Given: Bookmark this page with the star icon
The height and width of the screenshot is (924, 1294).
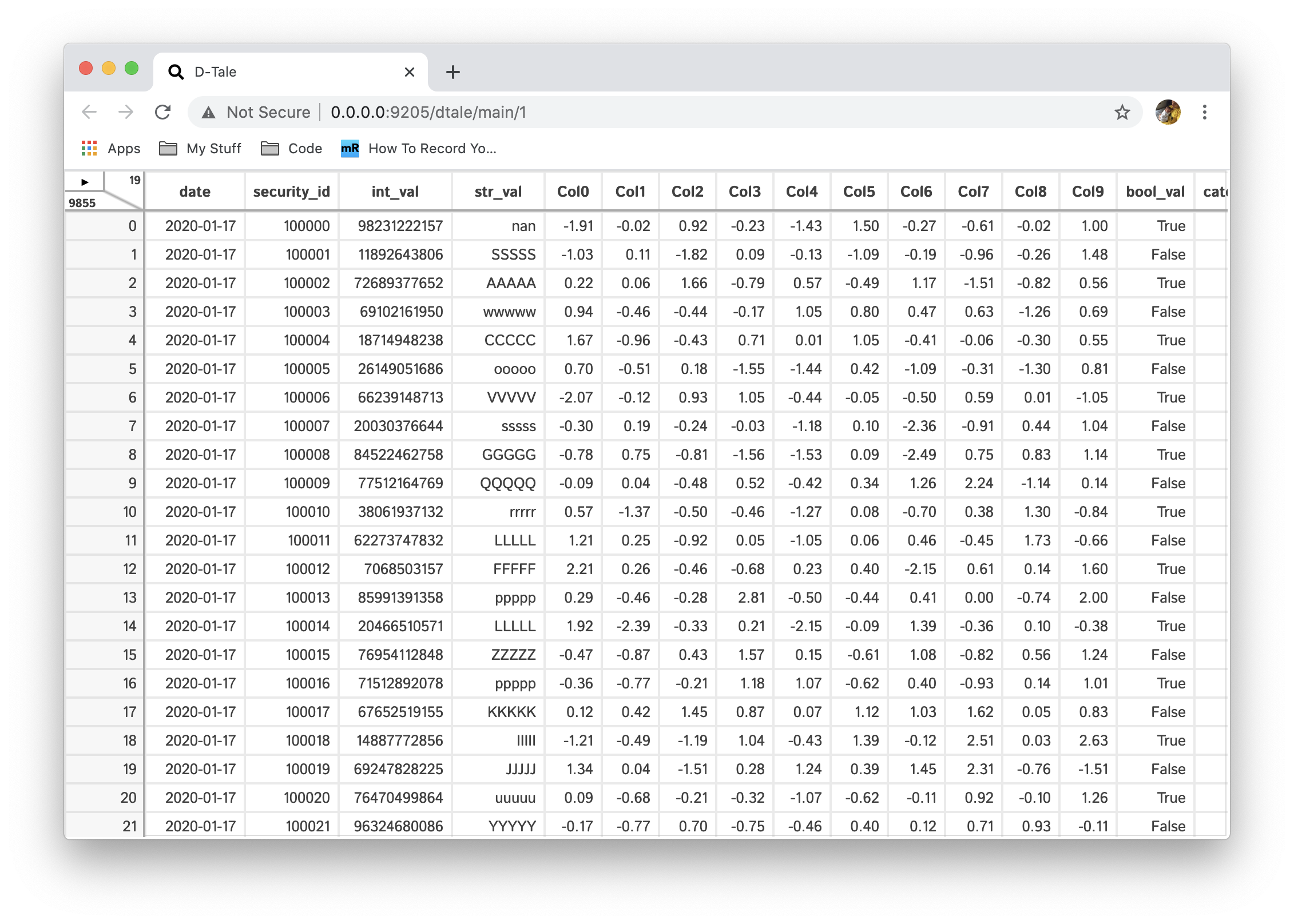Looking at the screenshot, I should [1122, 112].
